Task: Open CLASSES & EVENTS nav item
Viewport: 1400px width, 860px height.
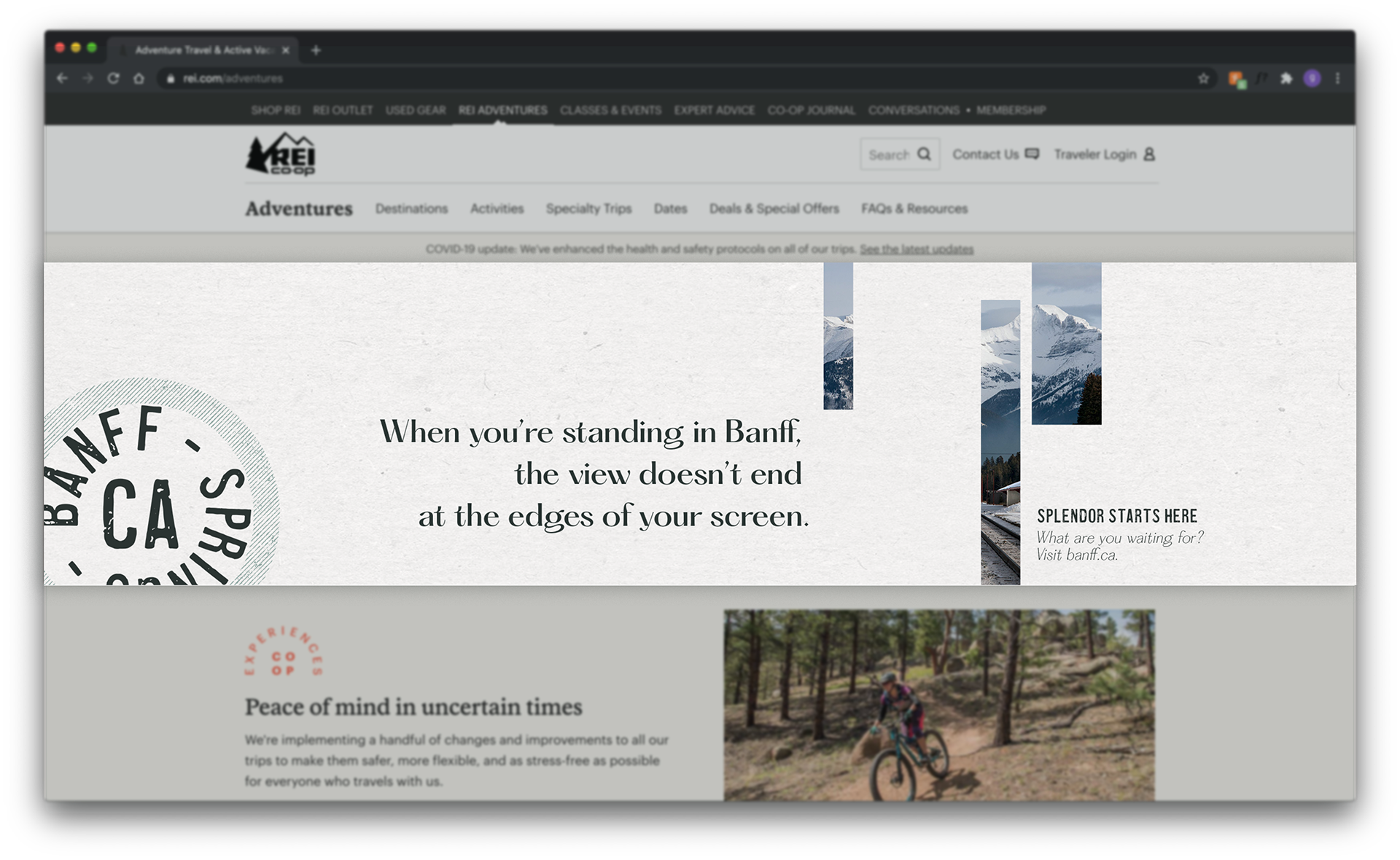Action: 610,110
